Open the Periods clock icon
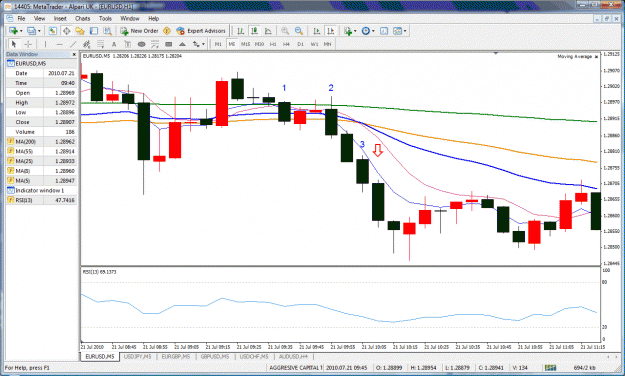The height and width of the screenshot is (376, 625). (366, 31)
